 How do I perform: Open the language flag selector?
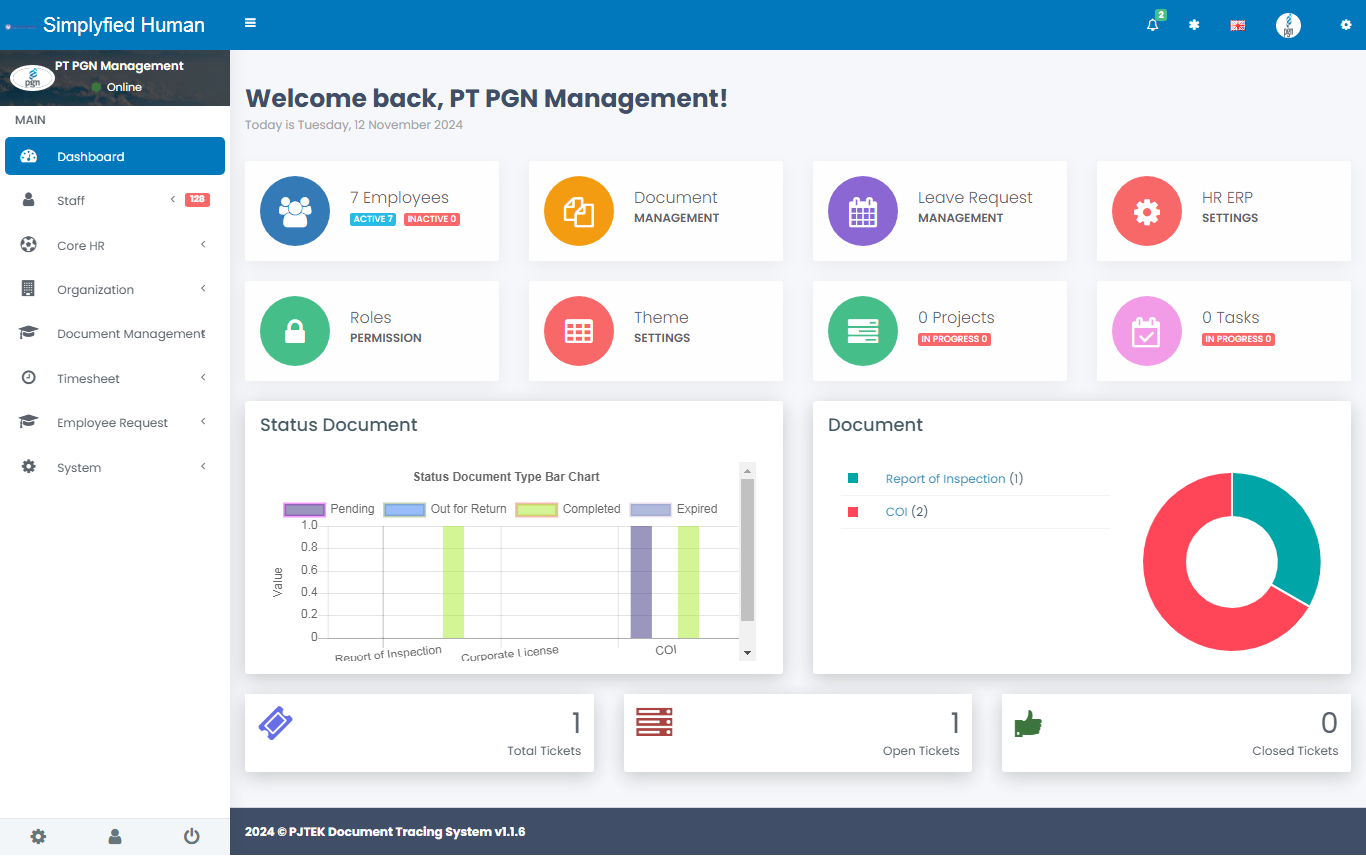(x=1237, y=26)
